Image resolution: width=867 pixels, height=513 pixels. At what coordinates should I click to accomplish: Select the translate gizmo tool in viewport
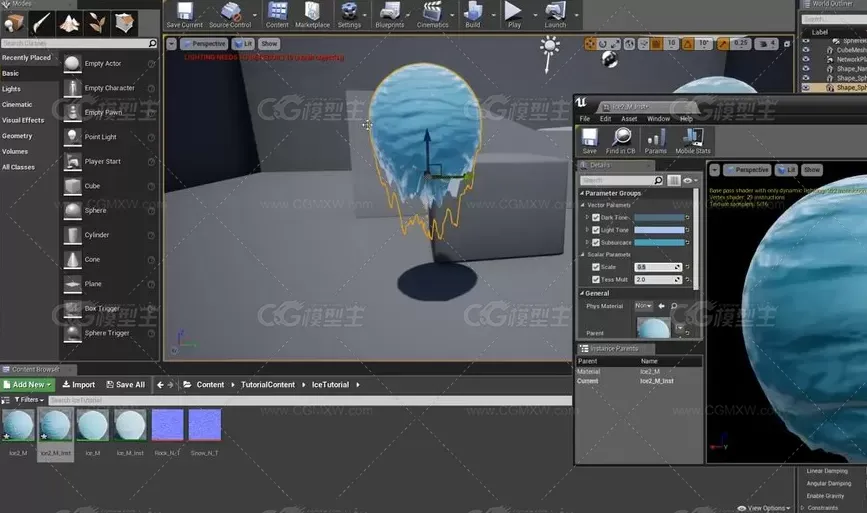coord(591,44)
